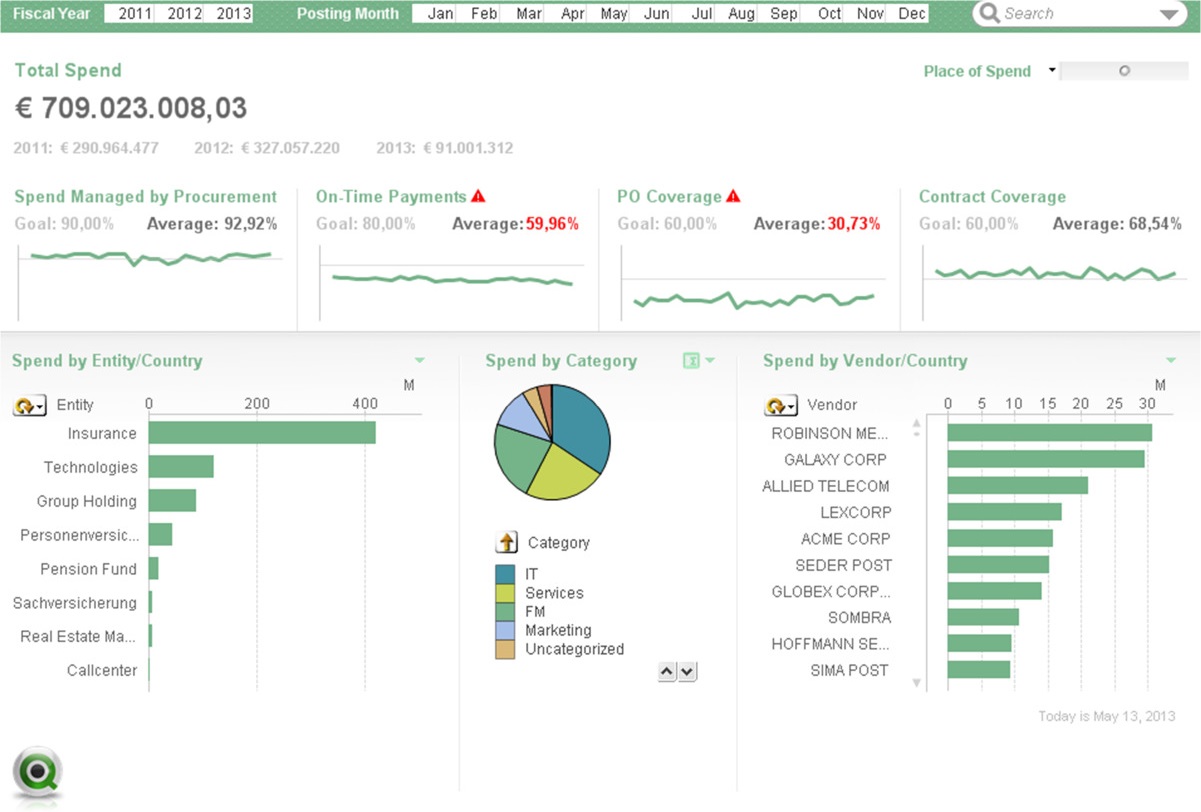Click the Insurance entity bar label
The image size is (1201, 812).
102,434
